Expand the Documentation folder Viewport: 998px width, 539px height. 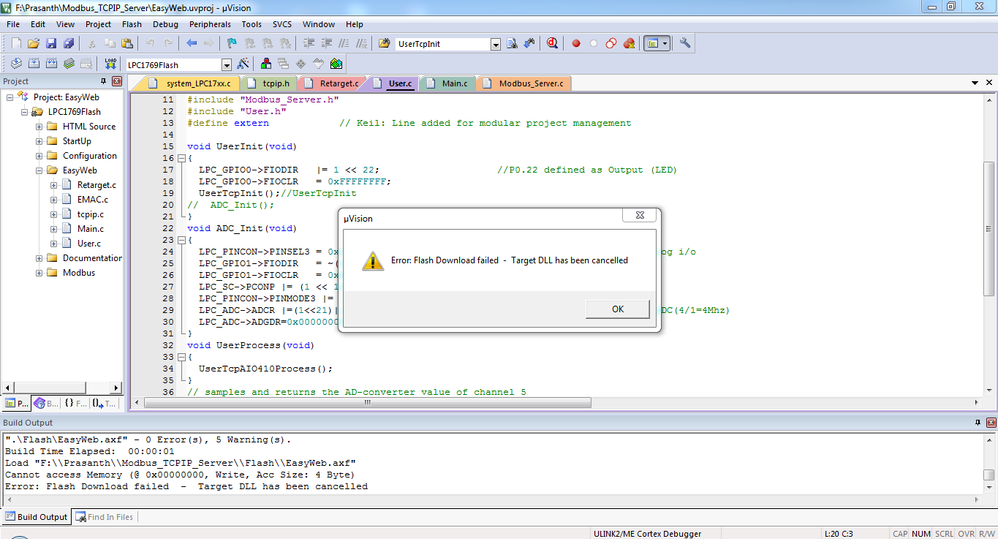(x=39, y=258)
